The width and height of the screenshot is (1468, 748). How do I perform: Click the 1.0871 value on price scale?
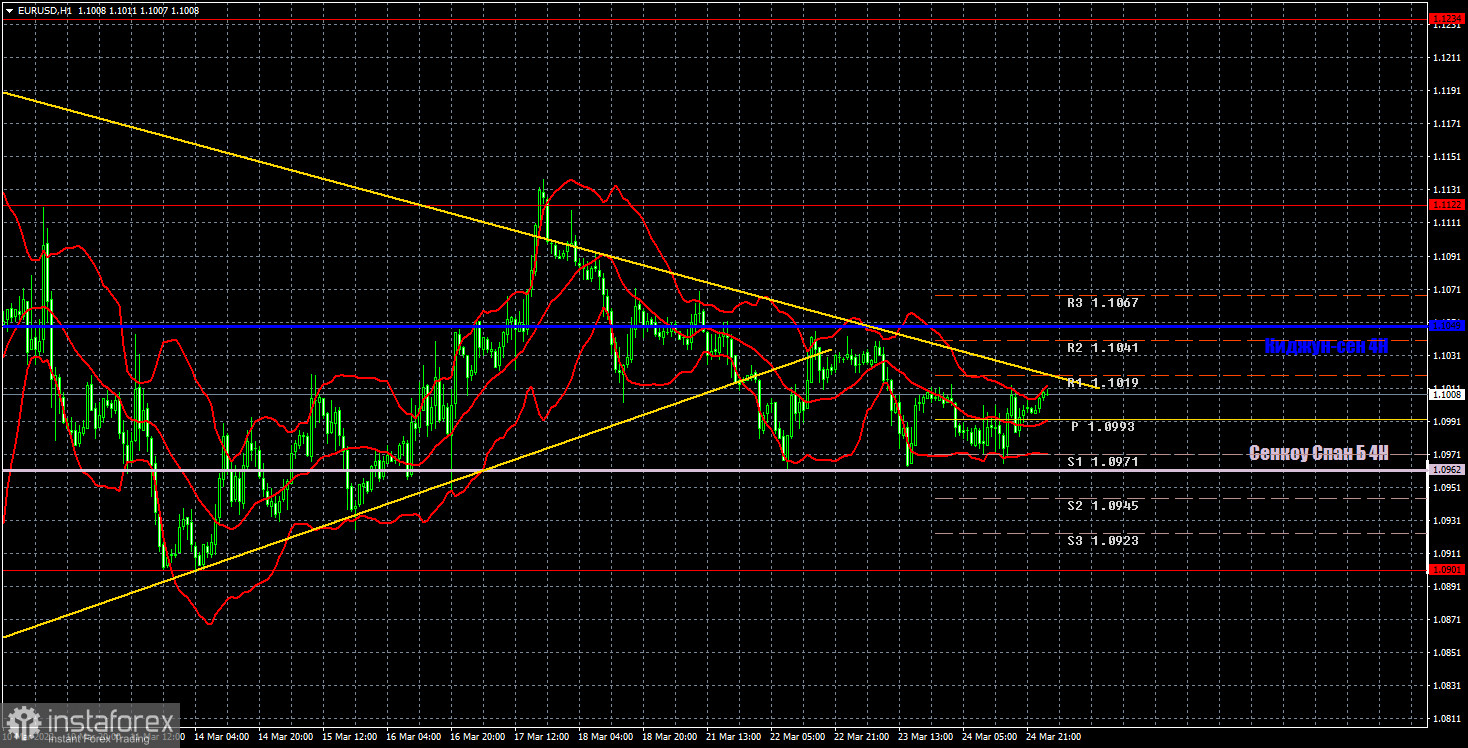coord(1447,620)
